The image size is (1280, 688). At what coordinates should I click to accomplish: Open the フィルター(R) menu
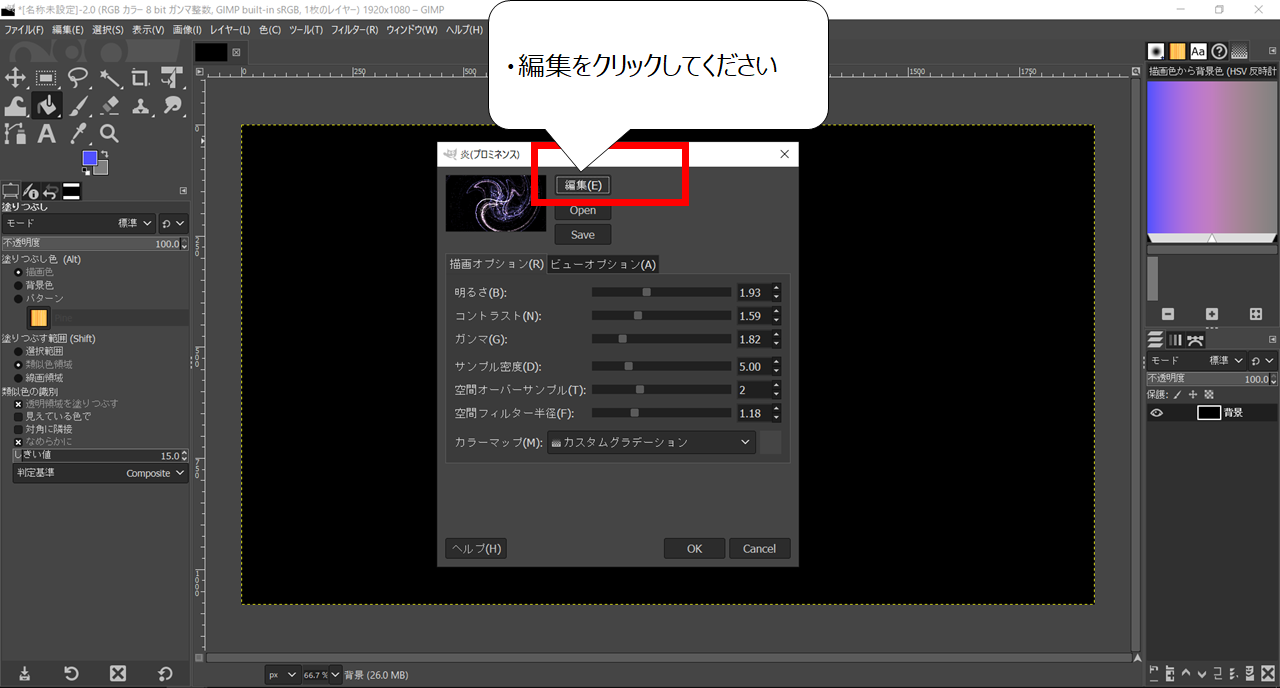click(354, 30)
